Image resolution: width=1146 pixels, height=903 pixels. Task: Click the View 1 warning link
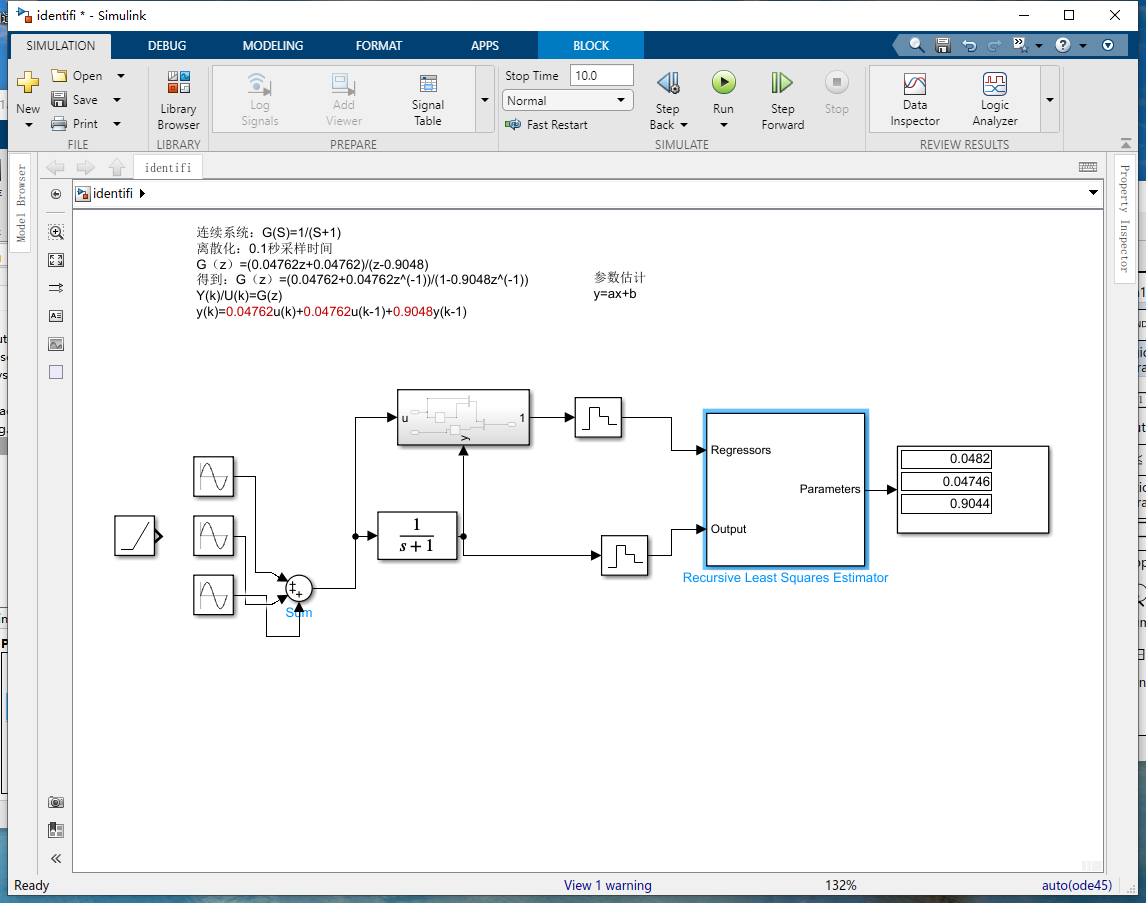(x=607, y=885)
